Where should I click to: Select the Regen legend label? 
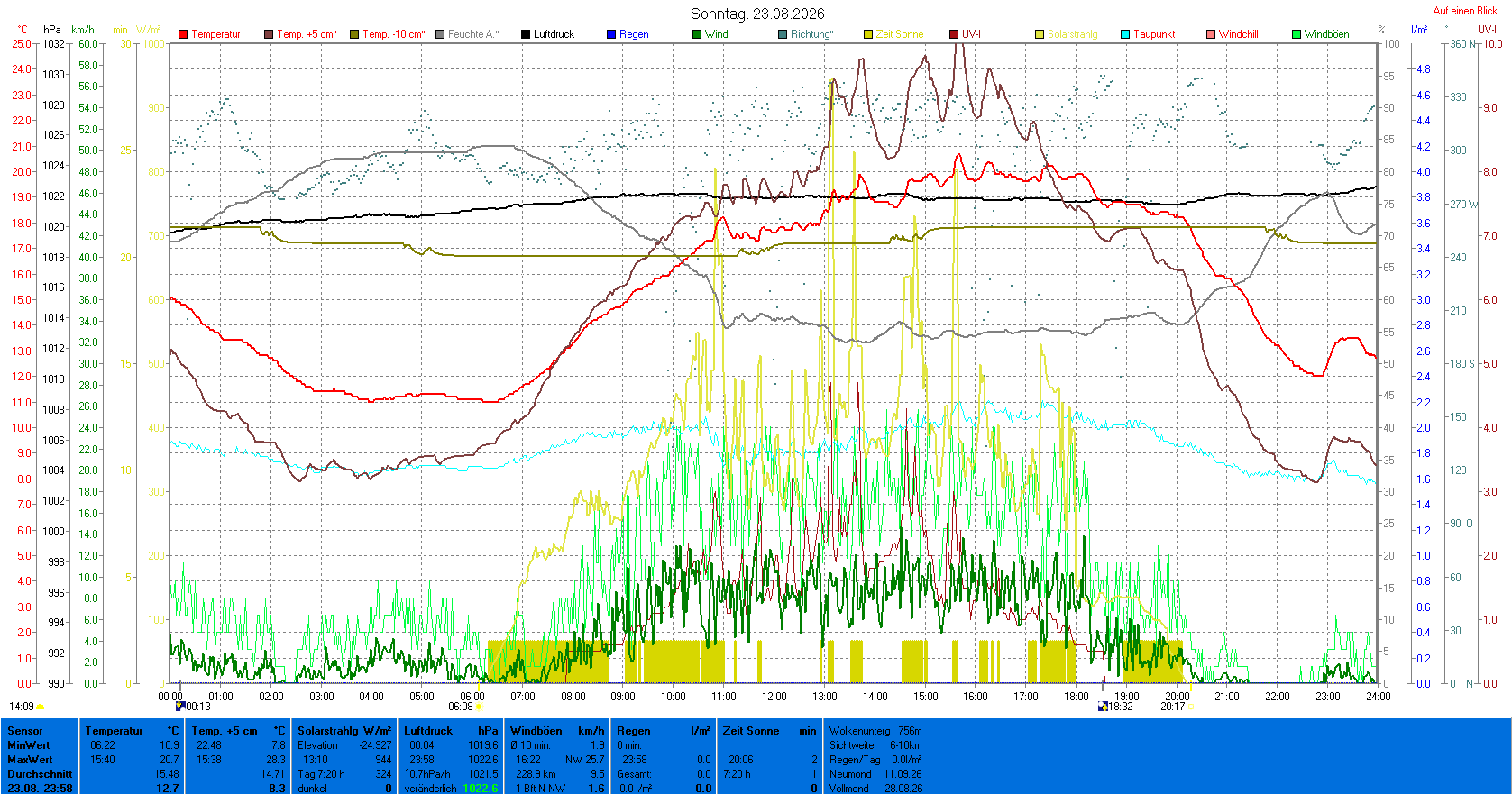click(634, 34)
